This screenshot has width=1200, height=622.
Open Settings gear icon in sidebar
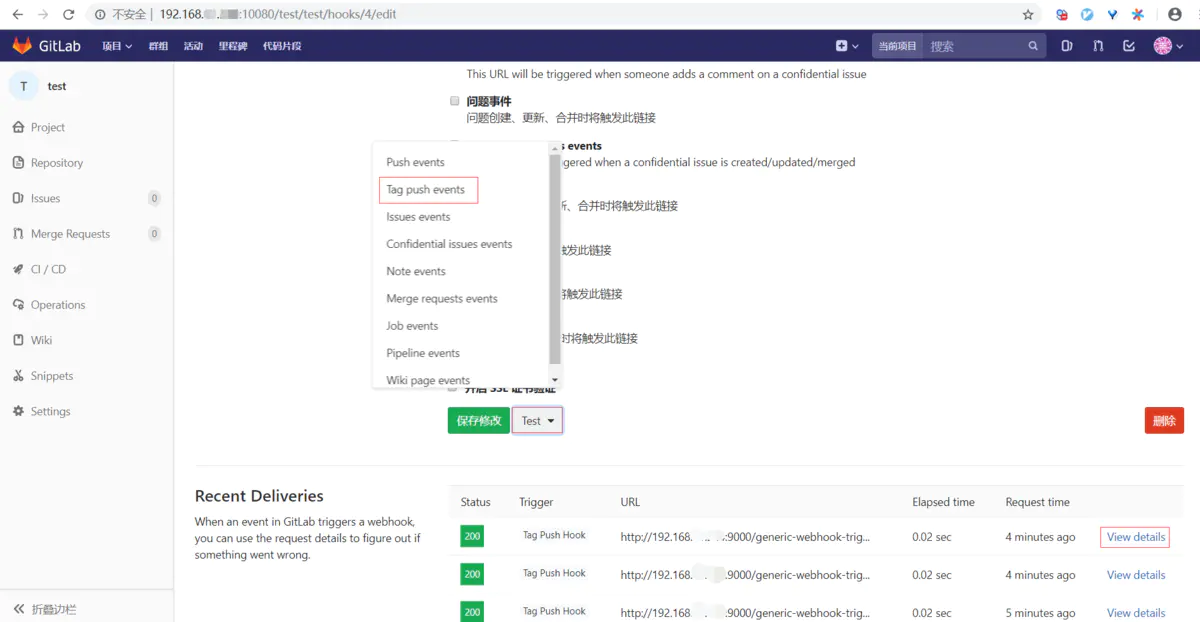18,411
